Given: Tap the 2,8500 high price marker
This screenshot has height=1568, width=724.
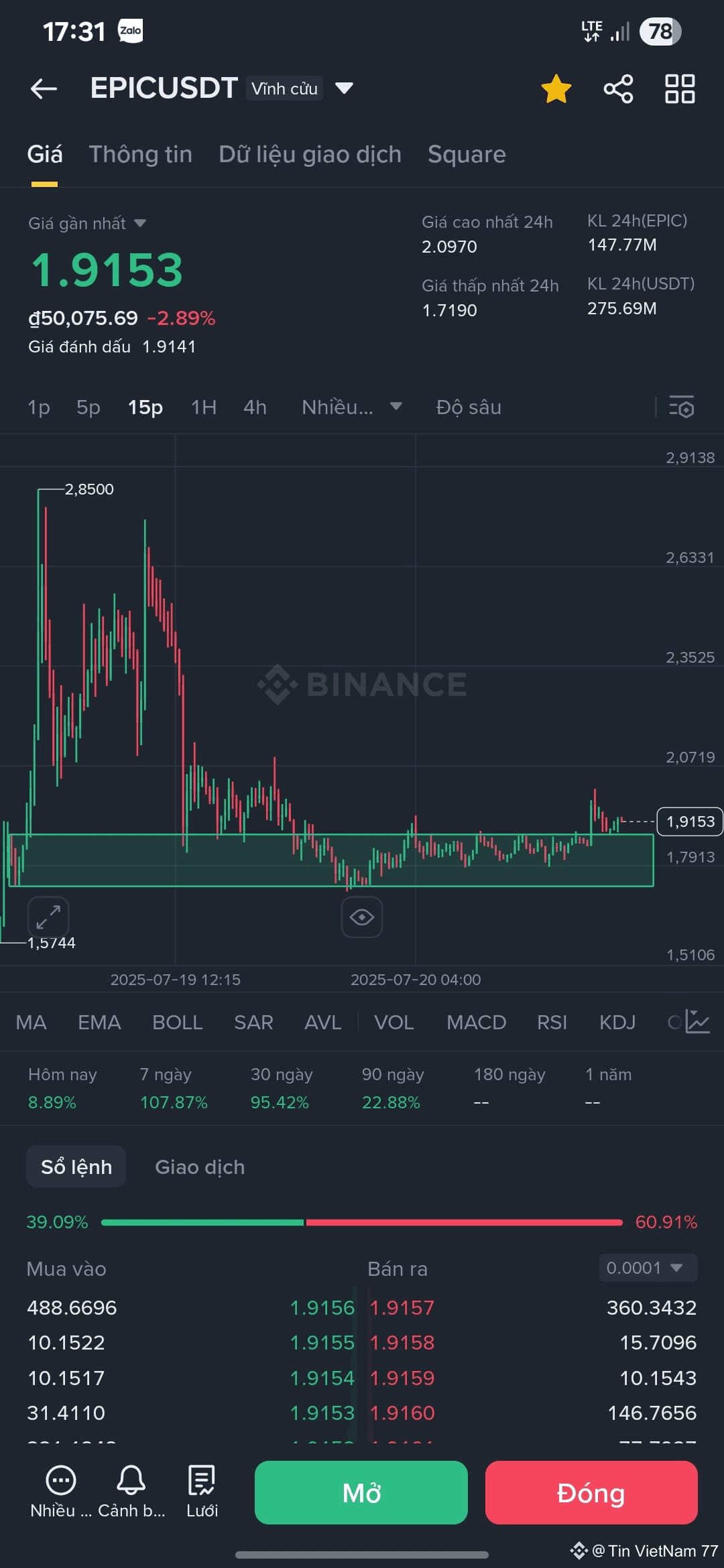Looking at the screenshot, I should pyautogui.click(x=89, y=489).
